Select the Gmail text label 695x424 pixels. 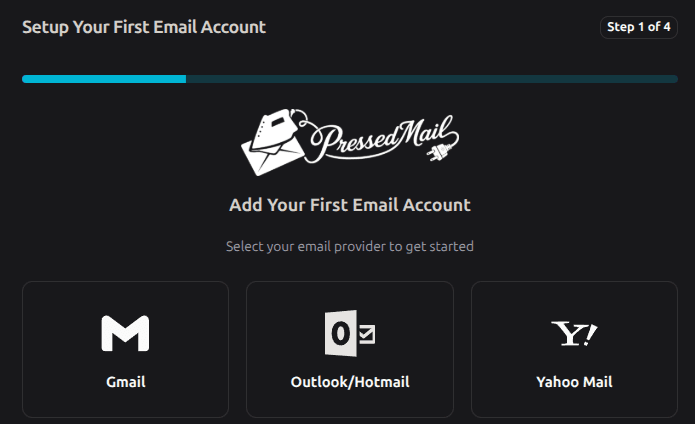click(x=125, y=382)
